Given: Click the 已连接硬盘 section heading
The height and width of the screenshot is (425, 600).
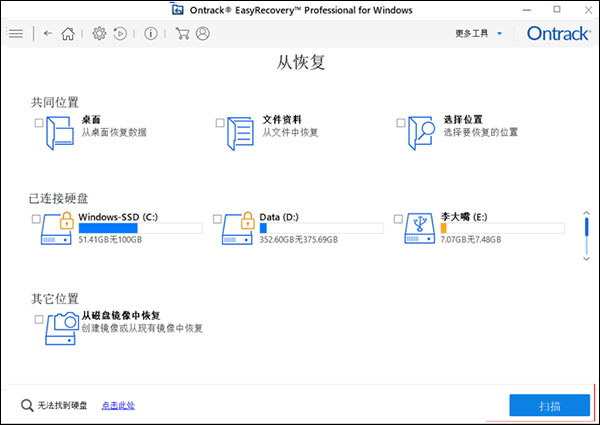Looking at the screenshot, I should [59, 199].
